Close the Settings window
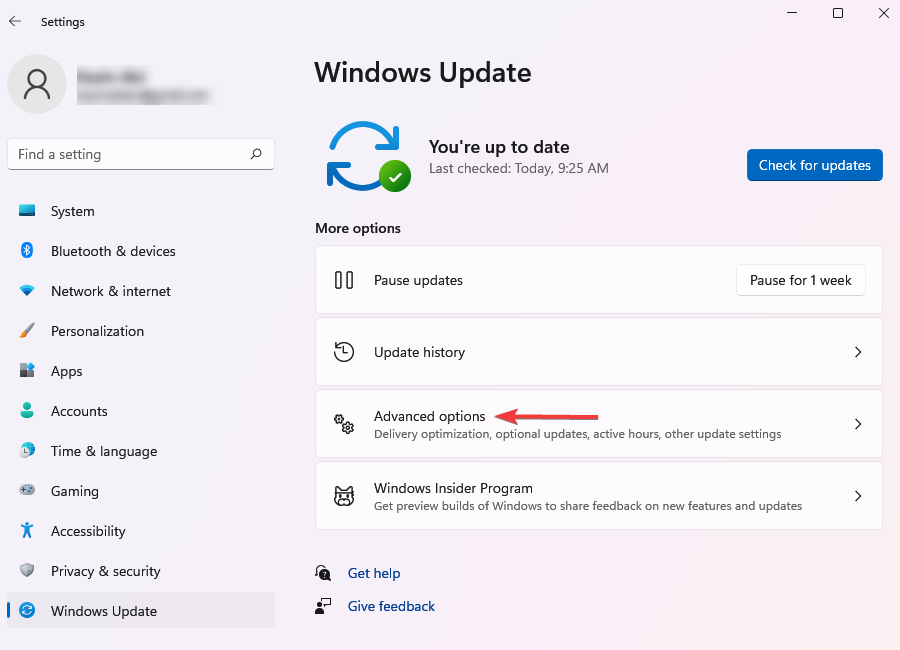 point(884,13)
